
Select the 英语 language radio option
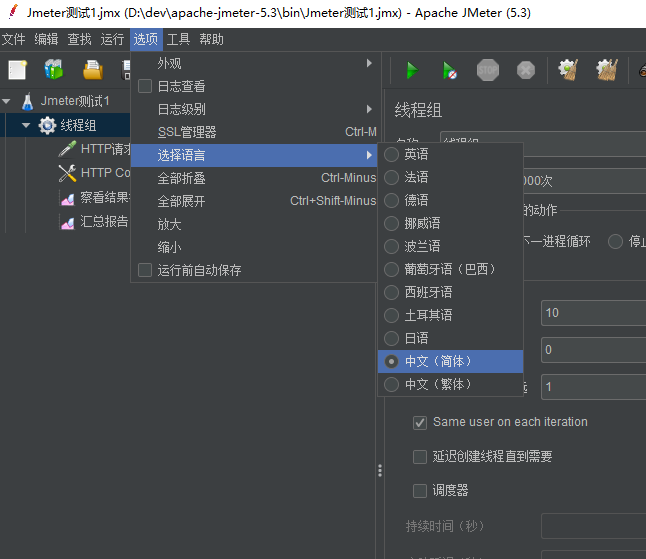[391, 154]
